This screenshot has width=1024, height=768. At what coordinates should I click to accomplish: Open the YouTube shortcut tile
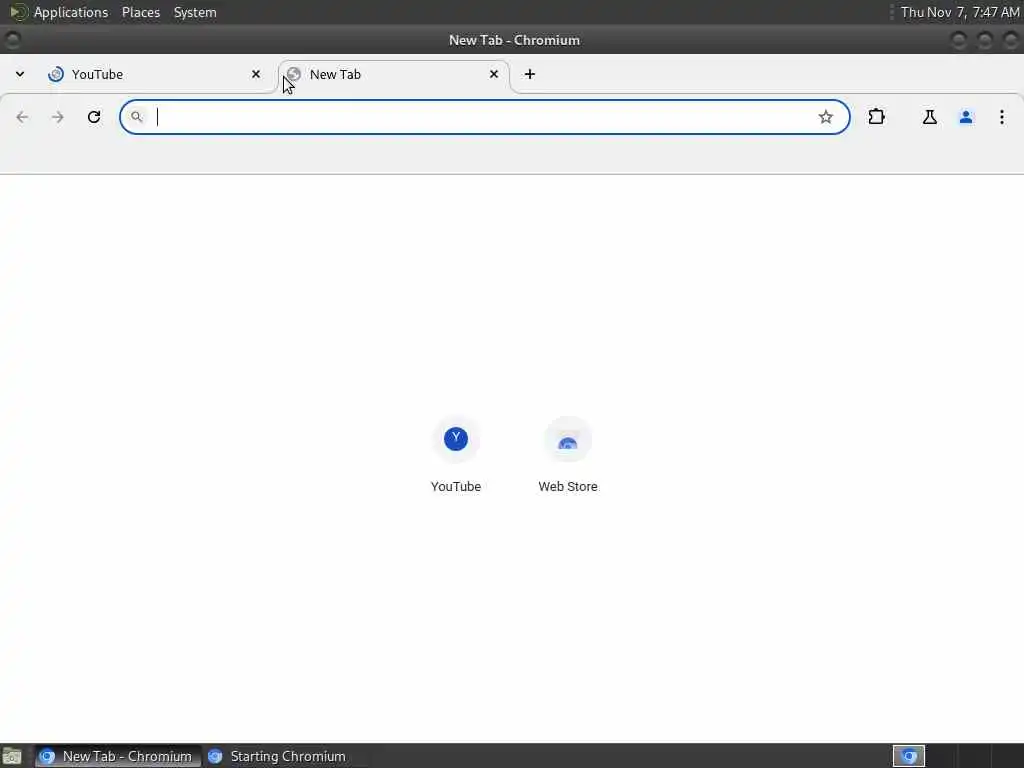click(456, 439)
